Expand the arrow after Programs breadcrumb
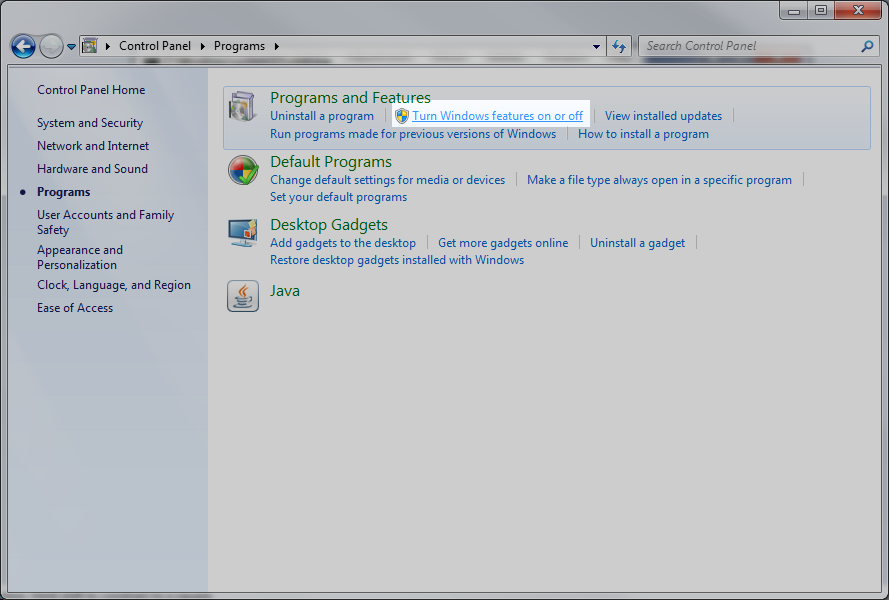The image size is (889, 600). click(277, 47)
